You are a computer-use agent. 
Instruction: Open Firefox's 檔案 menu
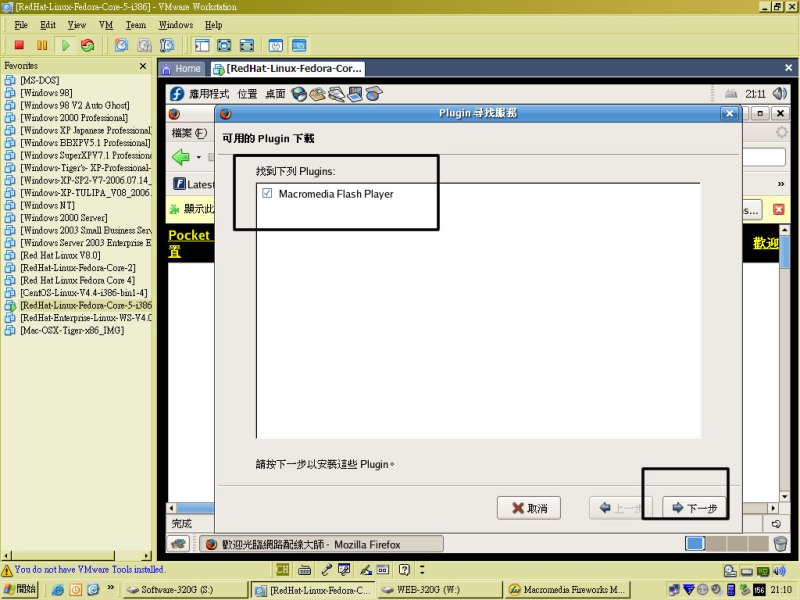coord(189,133)
